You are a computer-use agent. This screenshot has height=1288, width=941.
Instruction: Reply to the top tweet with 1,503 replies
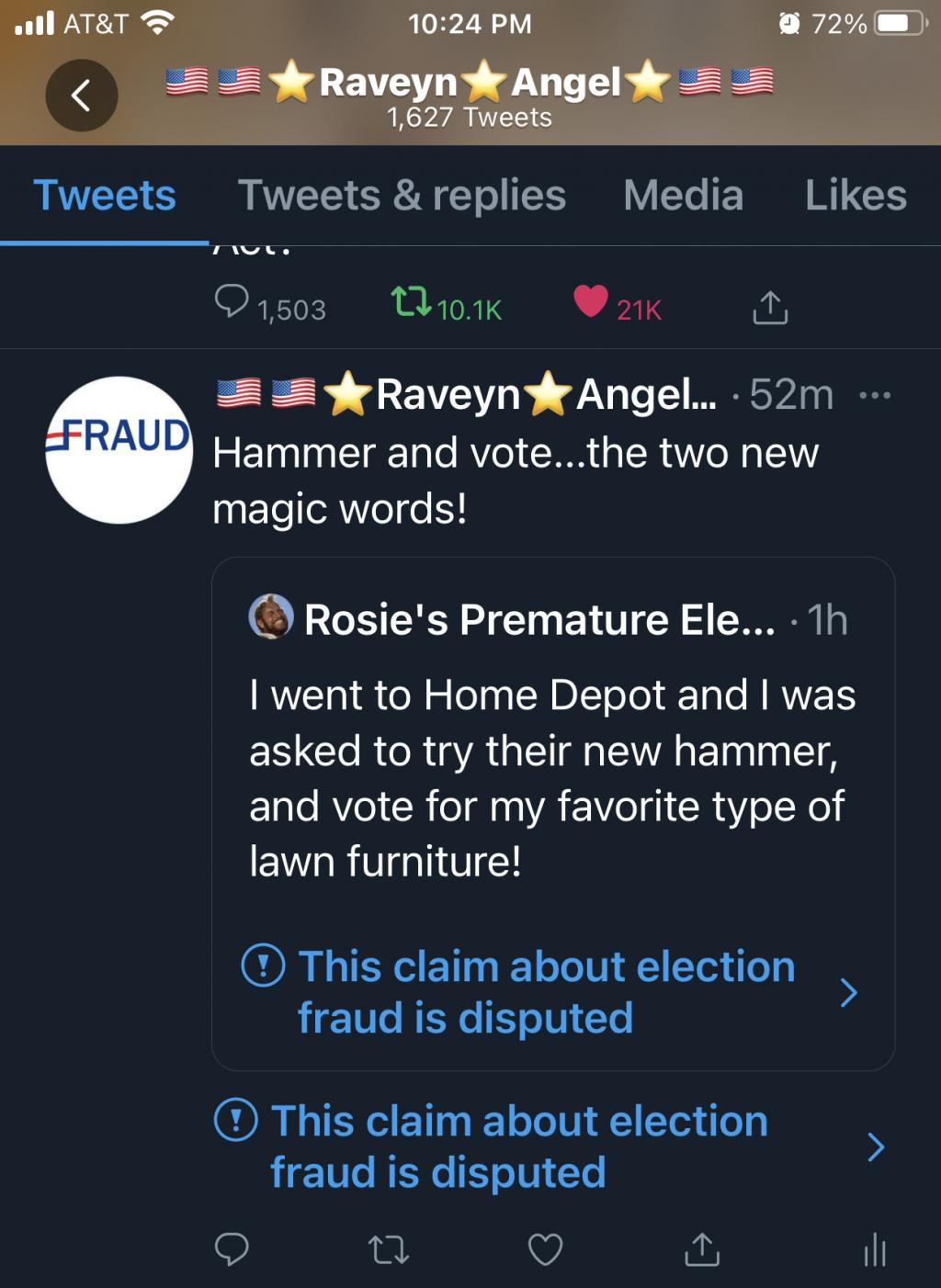click(x=232, y=301)
